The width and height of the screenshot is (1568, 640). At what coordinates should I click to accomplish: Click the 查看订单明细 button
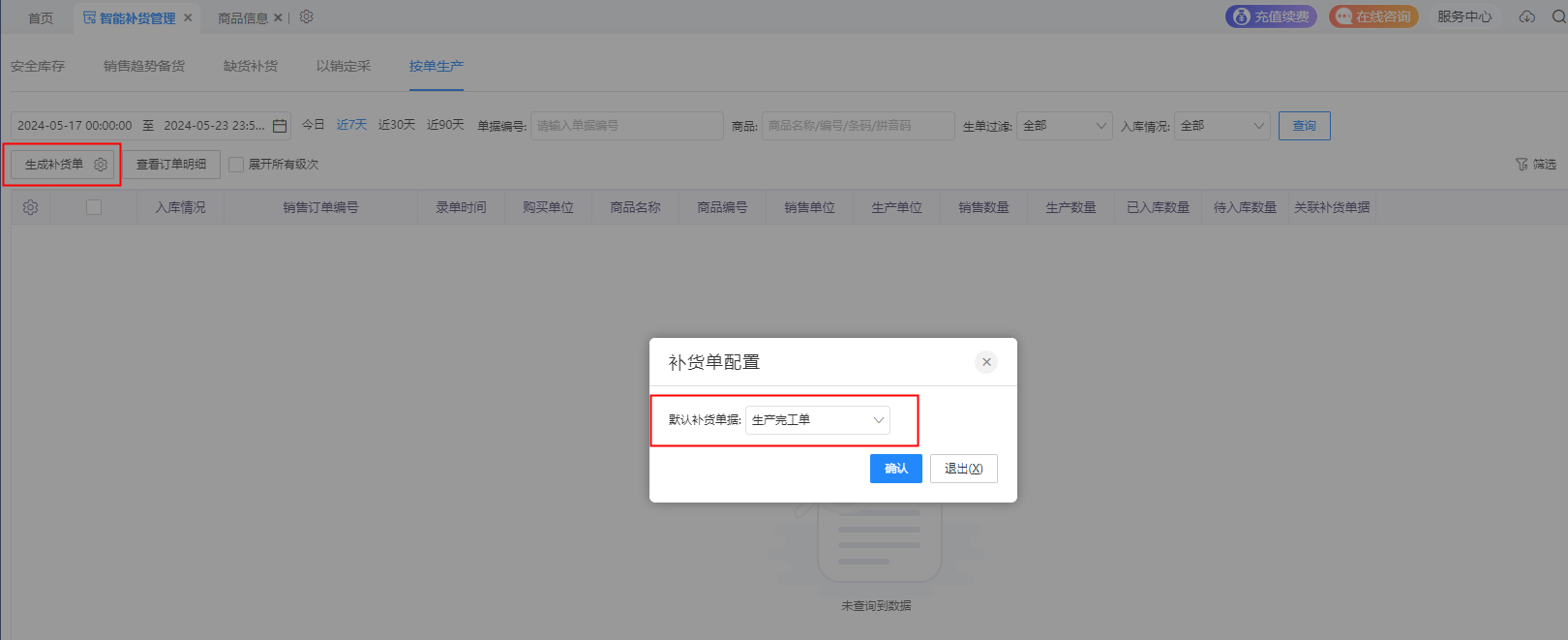coord(171,165)
